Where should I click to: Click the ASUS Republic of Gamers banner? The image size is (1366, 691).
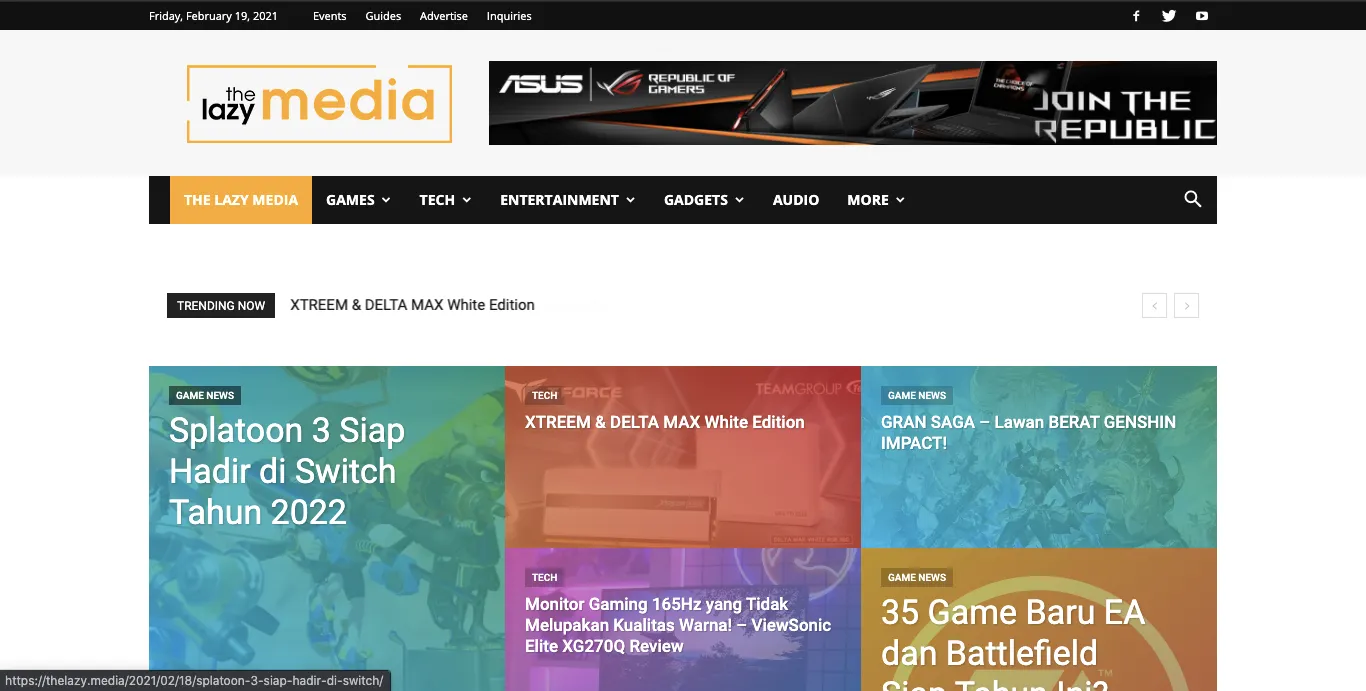click(852, 103)
